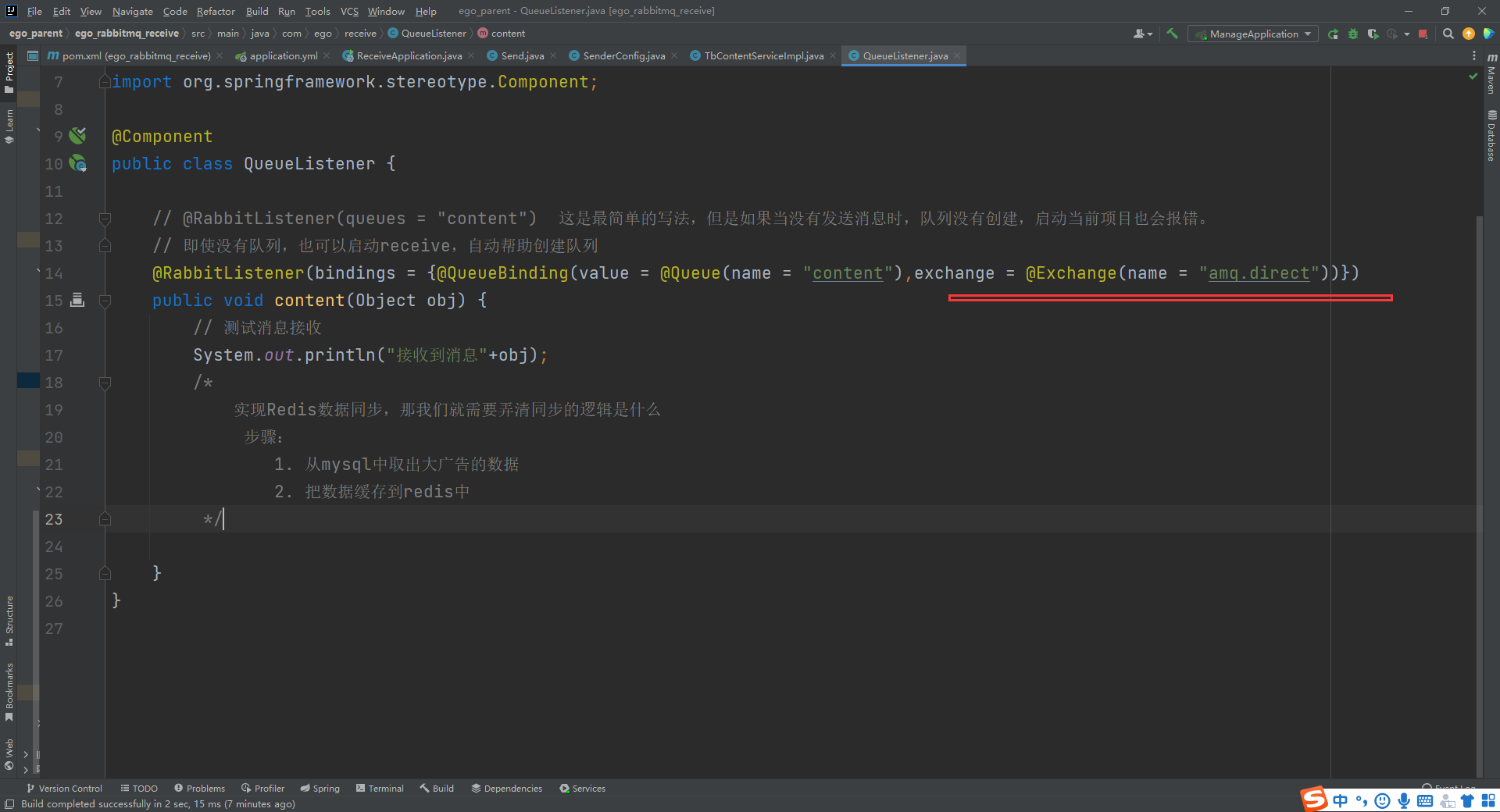The image size is (1500, 812).
Task: Open the Problems tool window
Action: [200, 789]
